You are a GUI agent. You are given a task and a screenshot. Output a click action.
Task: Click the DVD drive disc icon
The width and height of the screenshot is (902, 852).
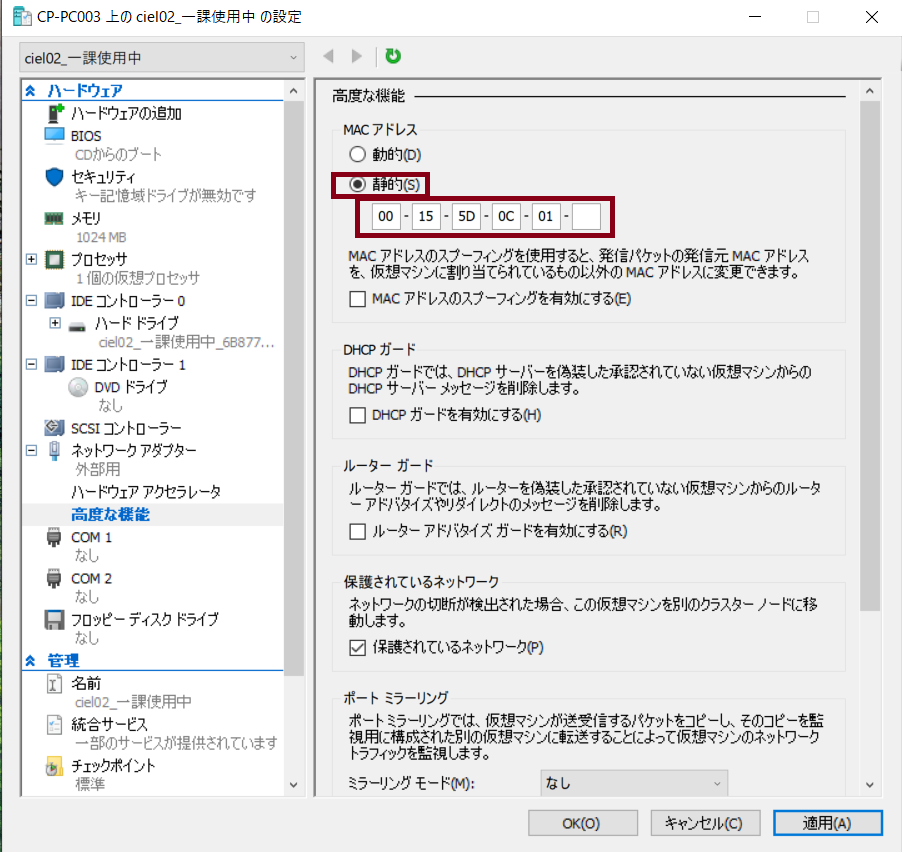[78, 387]
